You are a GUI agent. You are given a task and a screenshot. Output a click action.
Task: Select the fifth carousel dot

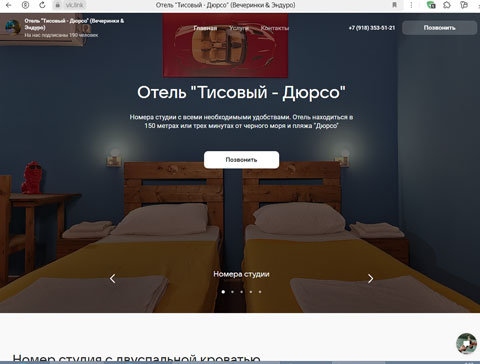click(260, 292)
